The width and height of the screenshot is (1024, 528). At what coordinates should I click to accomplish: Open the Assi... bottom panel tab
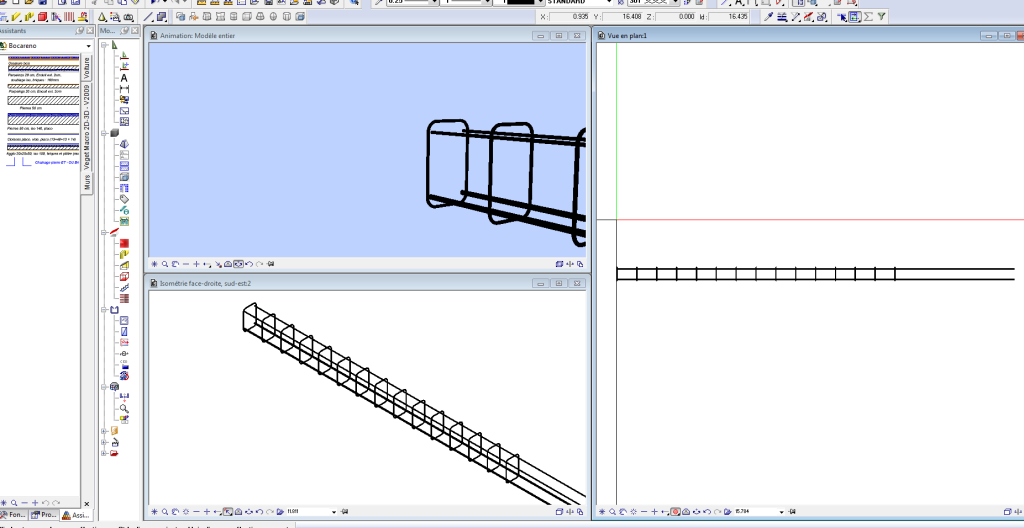coord(76,516)
